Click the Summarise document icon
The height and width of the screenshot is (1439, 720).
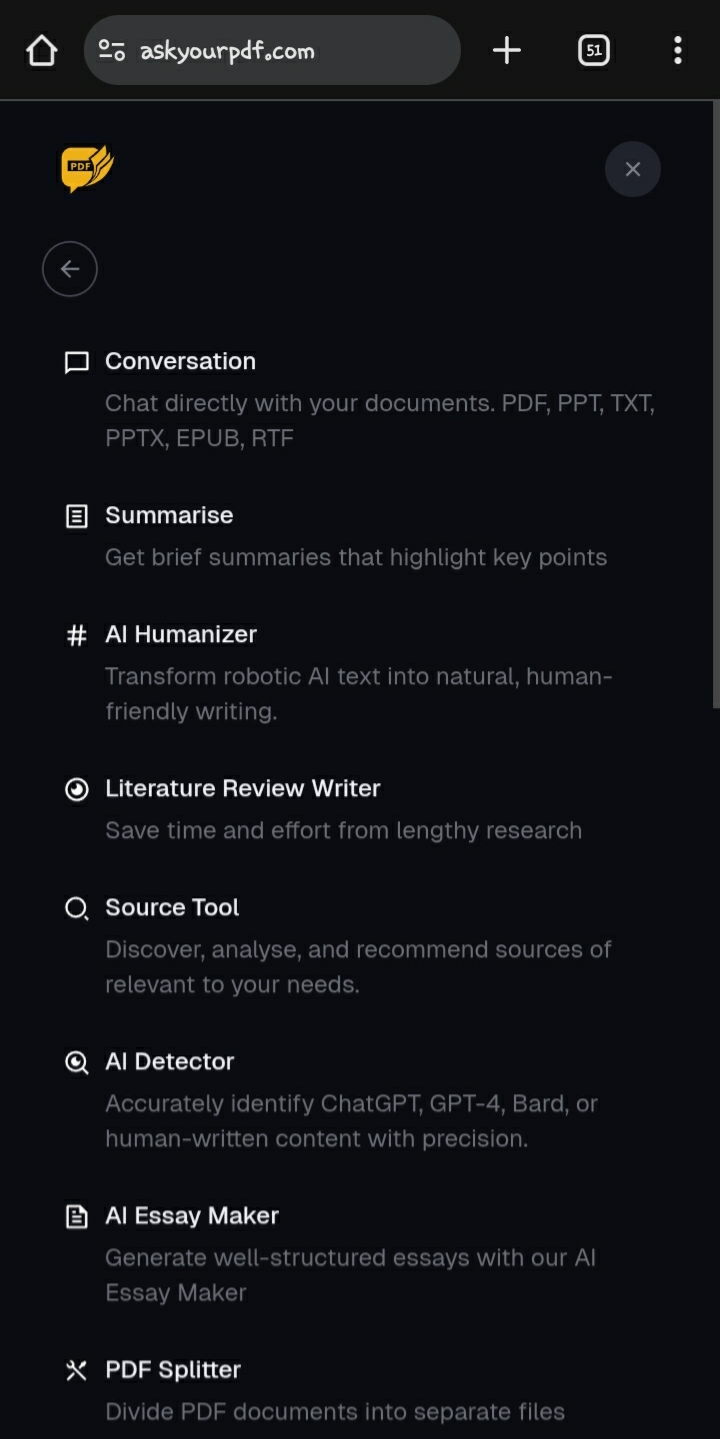point(77,516)
